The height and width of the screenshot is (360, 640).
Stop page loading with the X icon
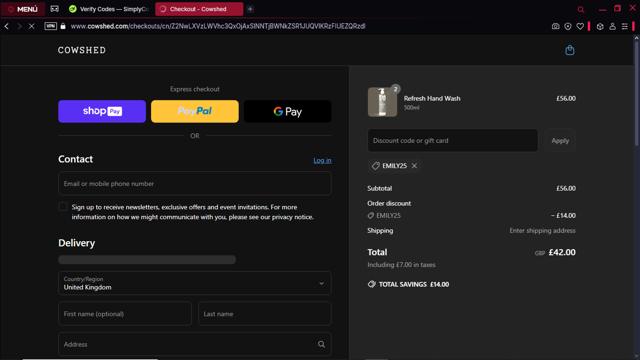pos(31,26)
